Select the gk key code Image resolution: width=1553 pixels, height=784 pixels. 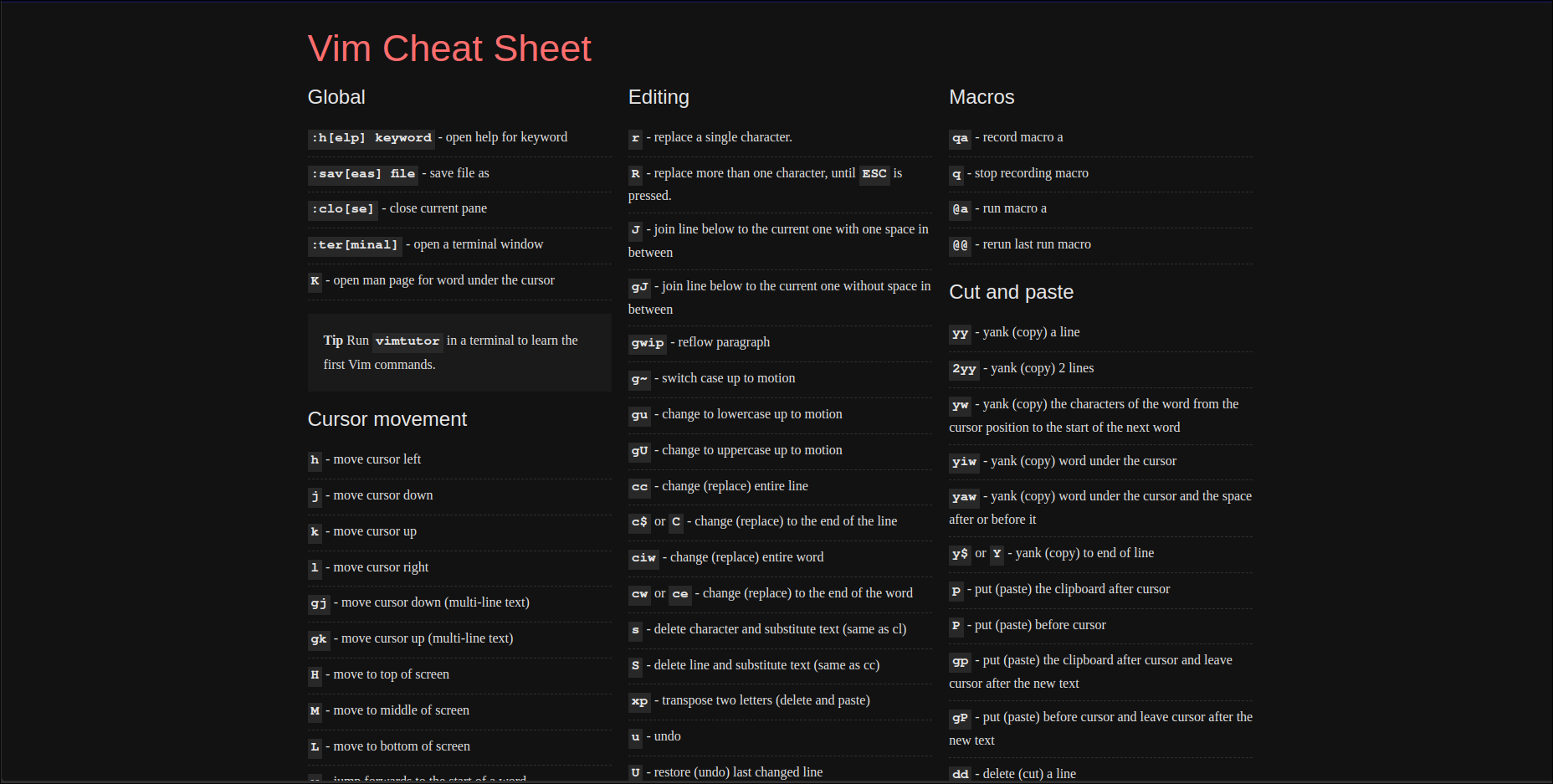319,639
